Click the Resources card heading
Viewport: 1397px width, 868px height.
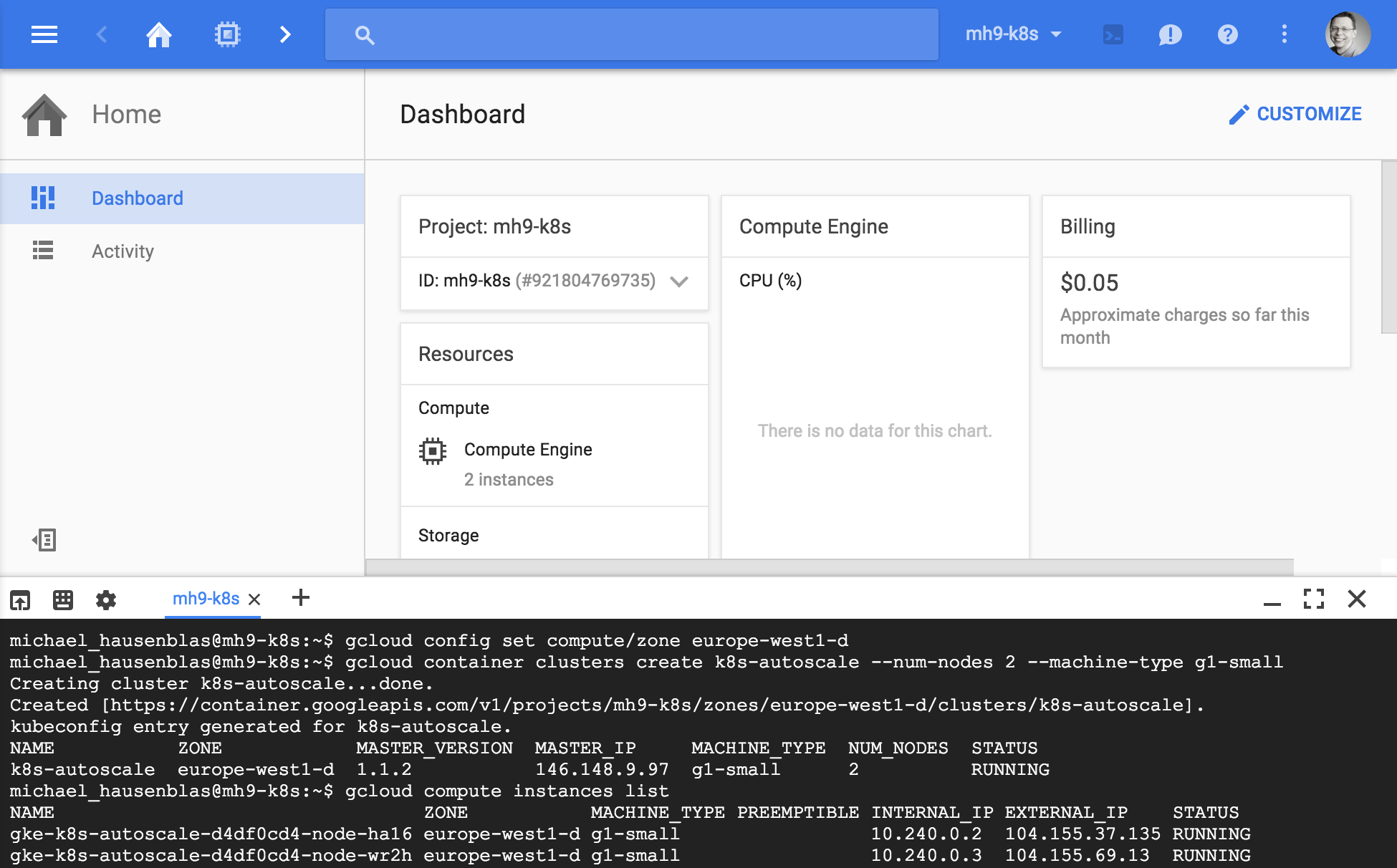click(x=466, y=354)
